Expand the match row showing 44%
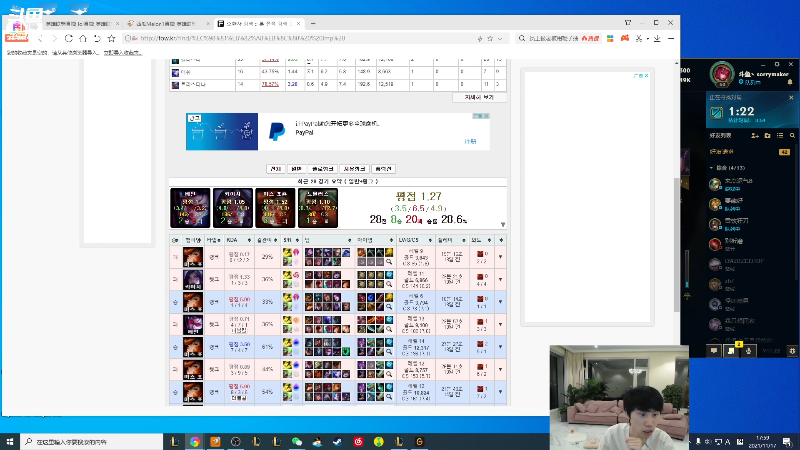The height and width of the screenshot is (450, 800). coord(500,369)
